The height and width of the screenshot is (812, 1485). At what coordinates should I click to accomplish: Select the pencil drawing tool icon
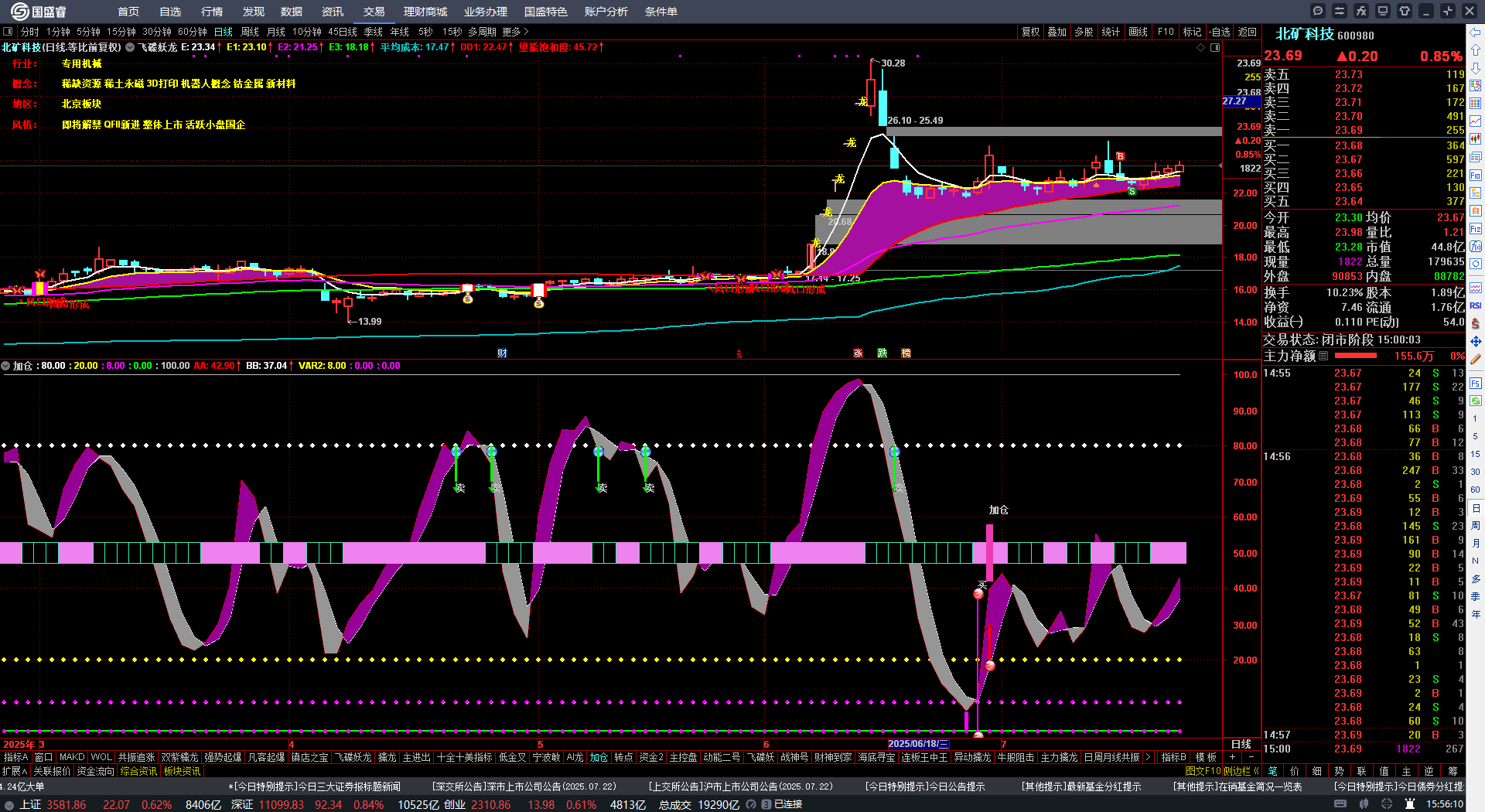click(x=1476, y=359)
